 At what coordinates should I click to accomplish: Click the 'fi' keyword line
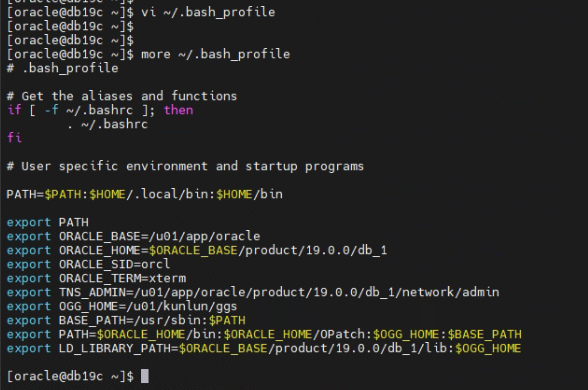pyautogui.click(x=14, y=138)
